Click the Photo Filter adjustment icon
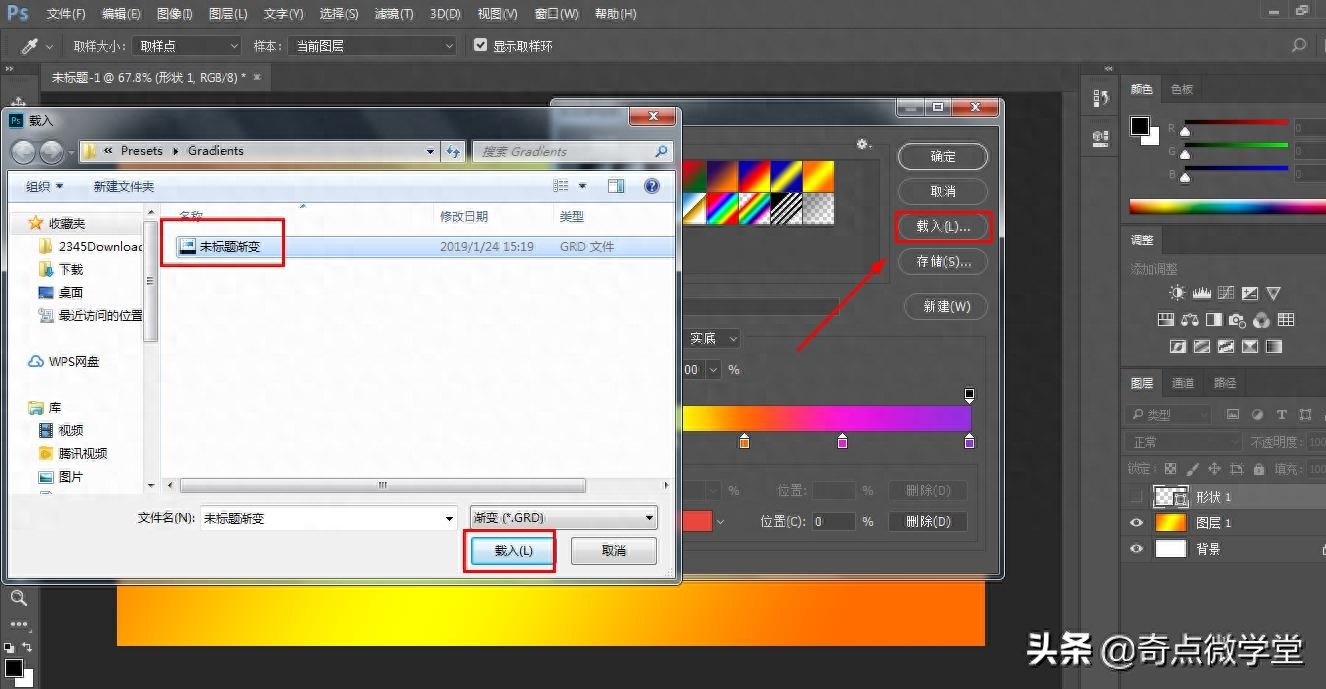Image resolution: width=1326 pixels, height=689 pixels. coord(1237,320)
